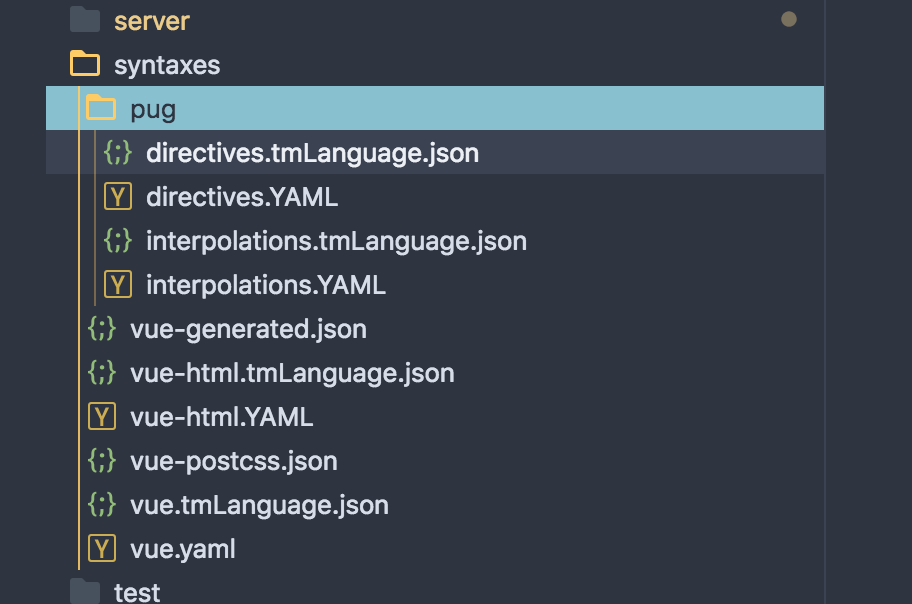Click the JSON icon beside vue-postcss.json
The height and width of the screenshot is (604, 912).
(102, 461)
